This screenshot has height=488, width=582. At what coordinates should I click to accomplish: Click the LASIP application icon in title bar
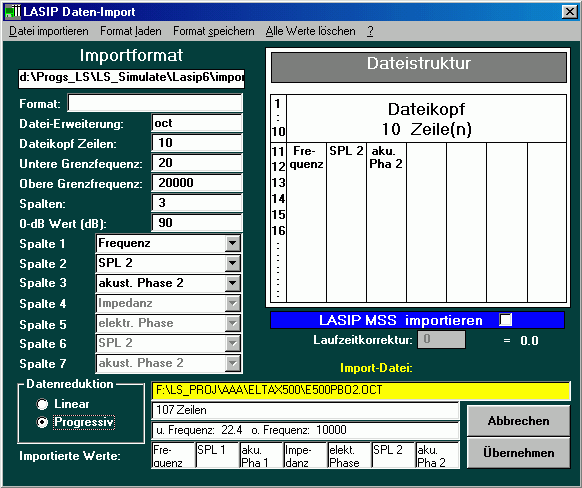(13, 12)
